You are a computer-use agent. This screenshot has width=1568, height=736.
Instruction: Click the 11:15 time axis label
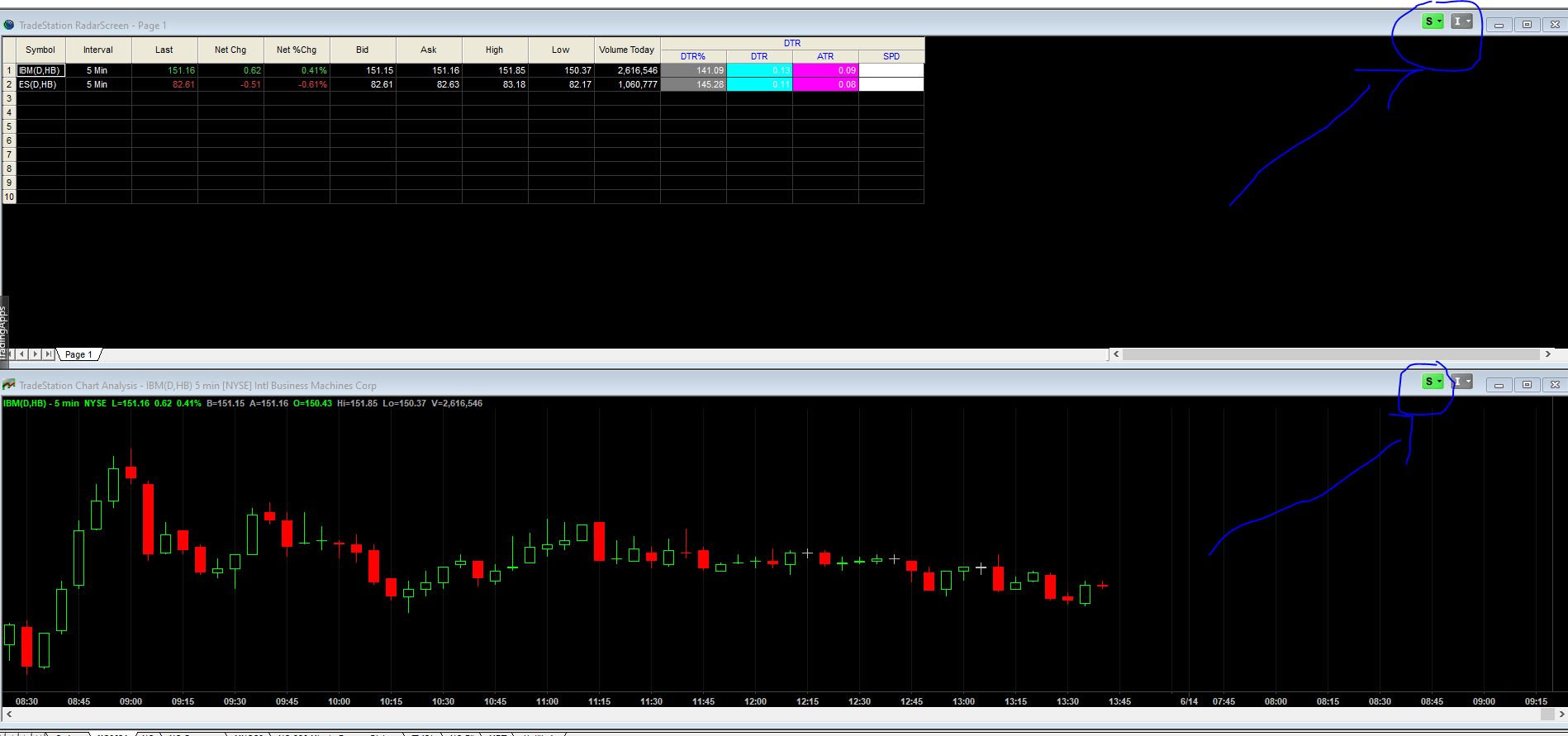pyautogui.click(x=599, y=701)
